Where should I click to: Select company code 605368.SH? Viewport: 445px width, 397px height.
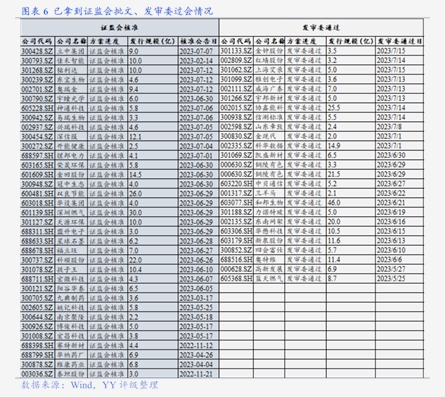tap(236, 279)
